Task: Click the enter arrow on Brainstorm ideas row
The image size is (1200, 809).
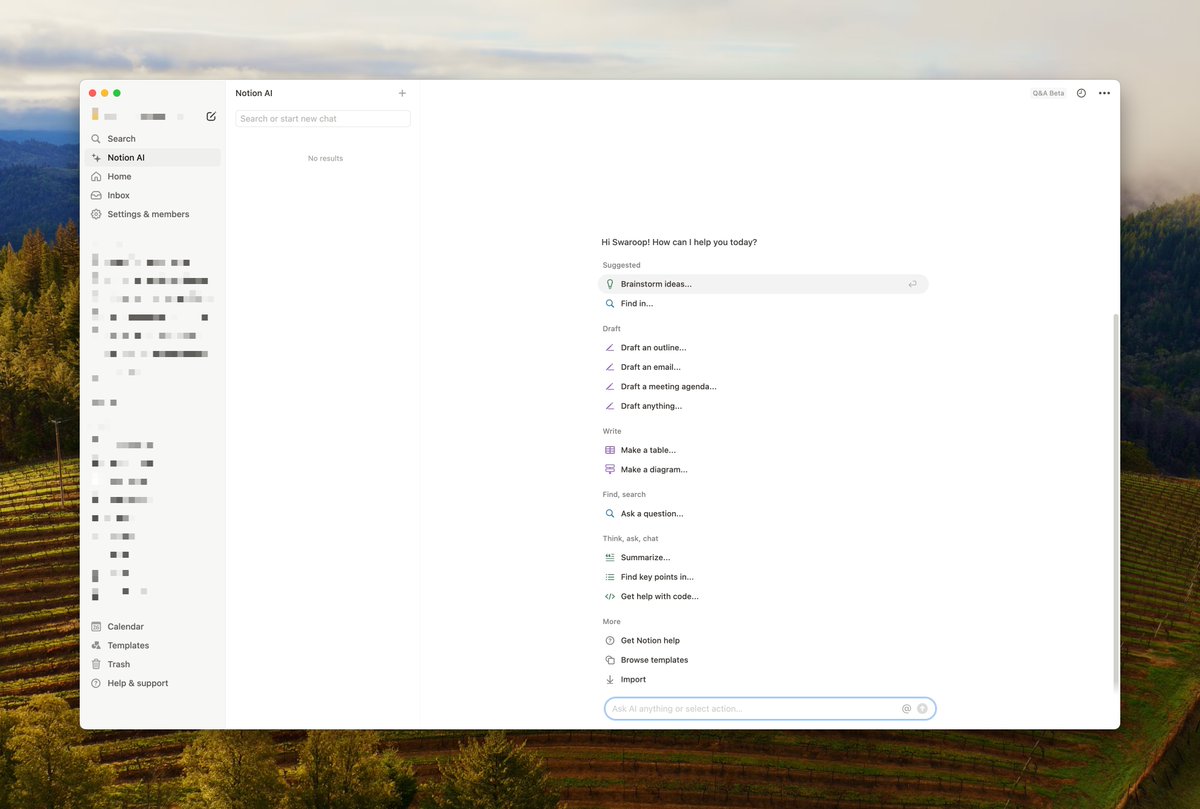Action: 912,284
